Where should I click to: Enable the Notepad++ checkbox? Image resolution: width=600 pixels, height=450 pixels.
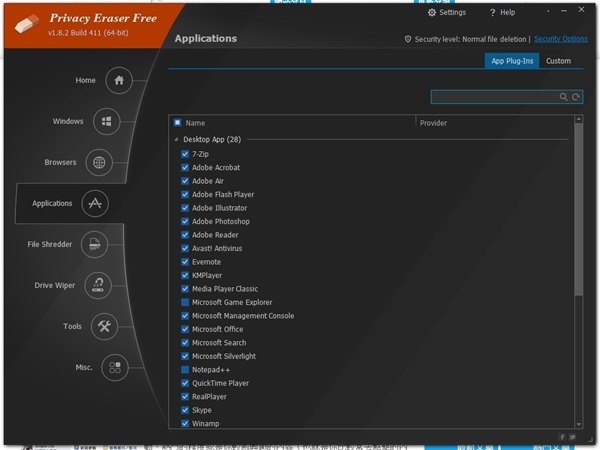point(185,370)
